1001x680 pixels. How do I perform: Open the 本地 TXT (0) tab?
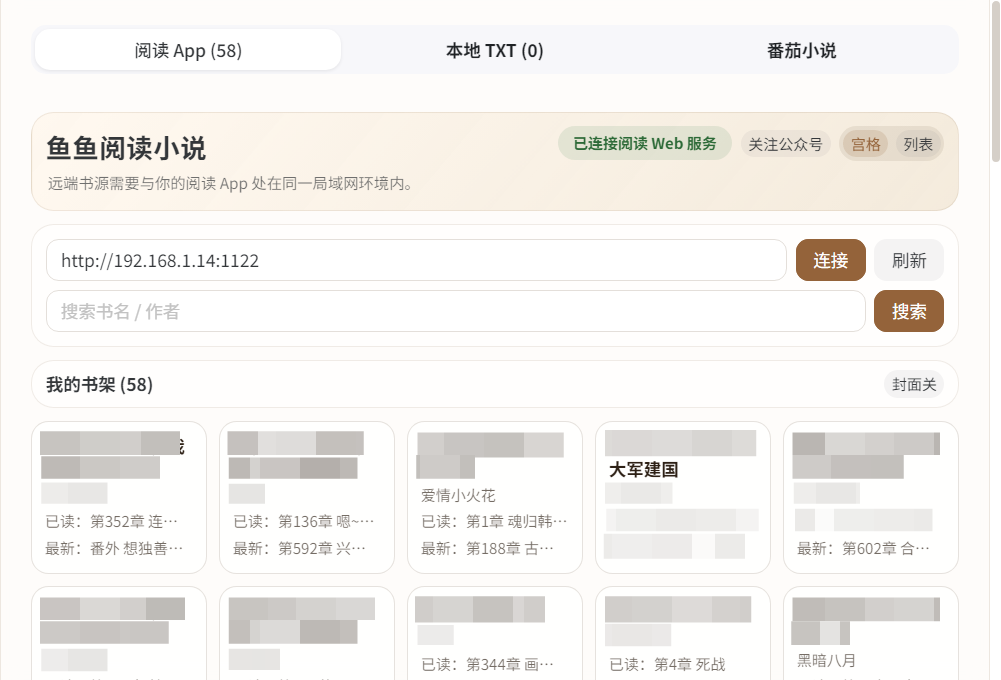(495, 50)
